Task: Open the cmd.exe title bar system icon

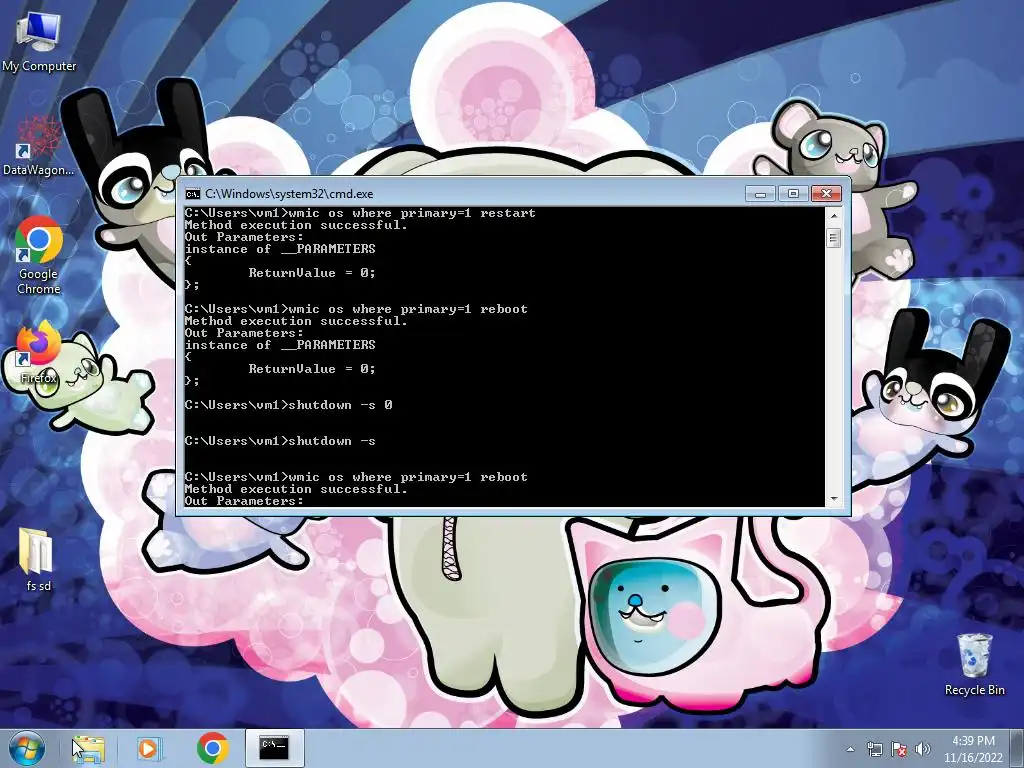Action: coord(193,194)
